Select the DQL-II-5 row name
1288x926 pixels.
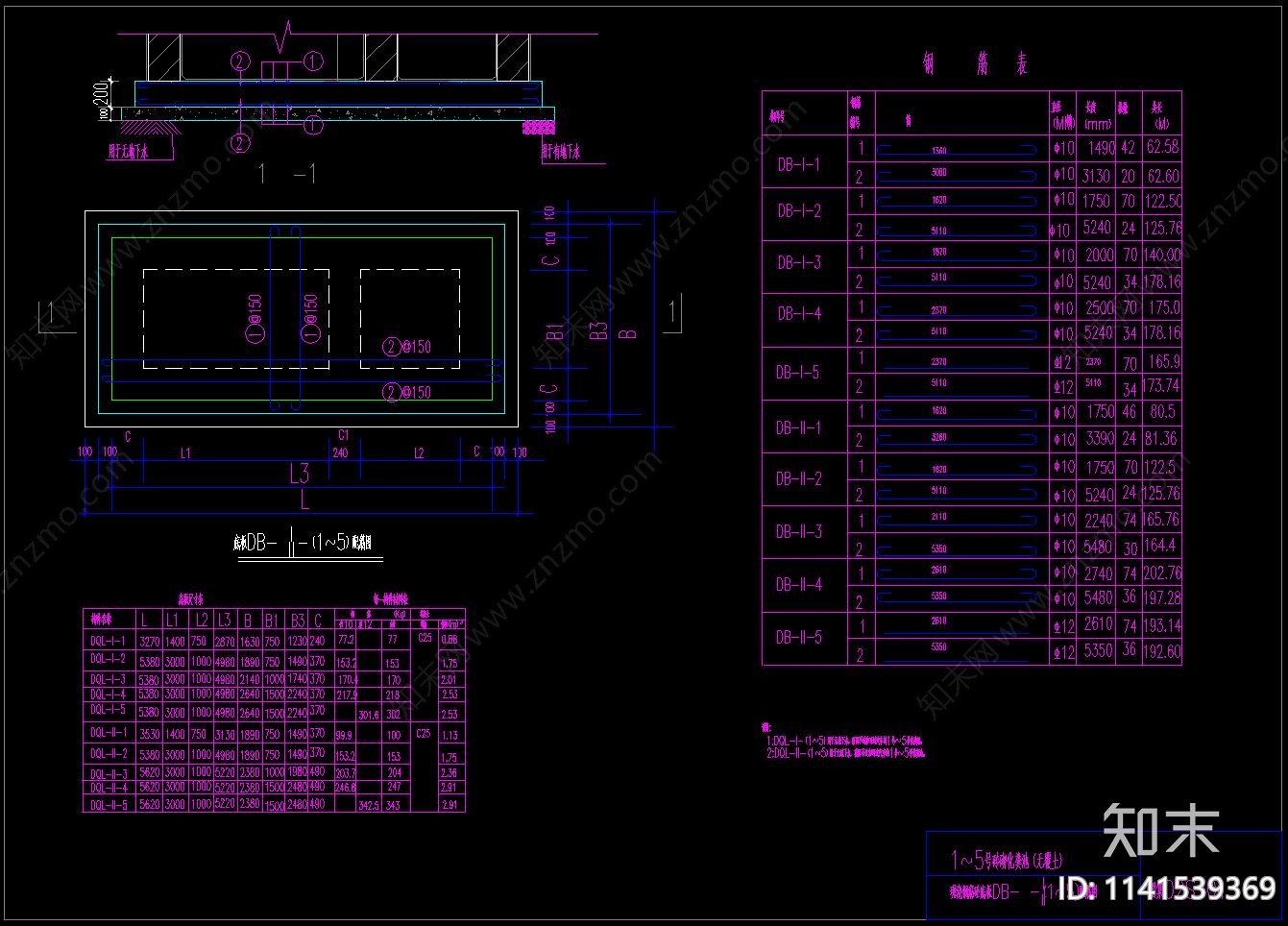coord(109,805)
